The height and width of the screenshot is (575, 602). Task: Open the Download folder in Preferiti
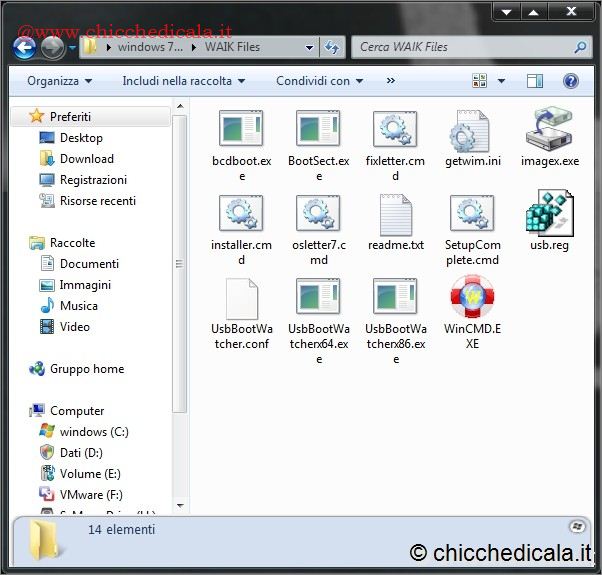(86, 159)
